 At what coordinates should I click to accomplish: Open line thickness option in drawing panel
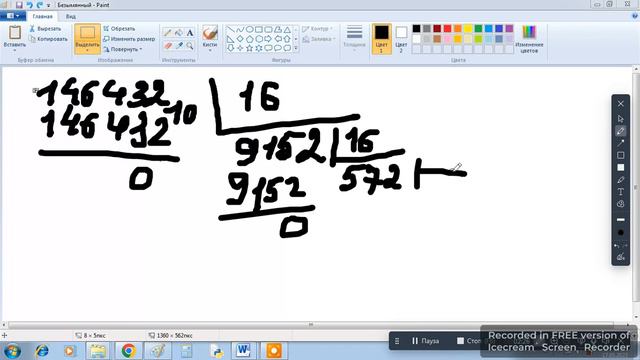(620, 220)
